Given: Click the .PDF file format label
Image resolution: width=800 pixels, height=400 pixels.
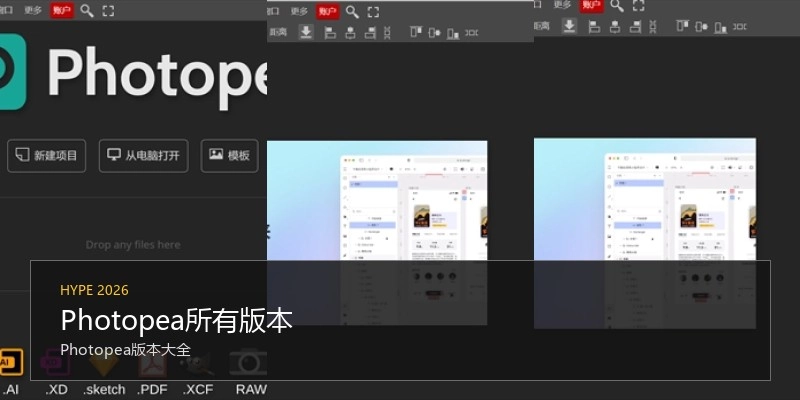Looking at the screenshot, I should click(152, 390).
